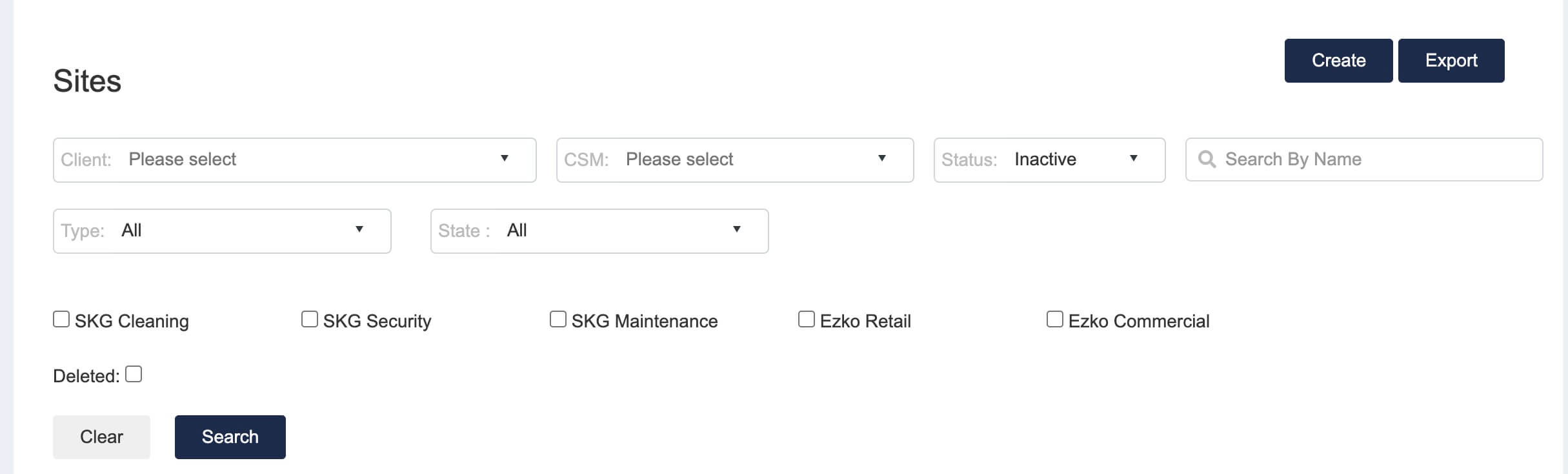Click the Search button

pos(230,437)
